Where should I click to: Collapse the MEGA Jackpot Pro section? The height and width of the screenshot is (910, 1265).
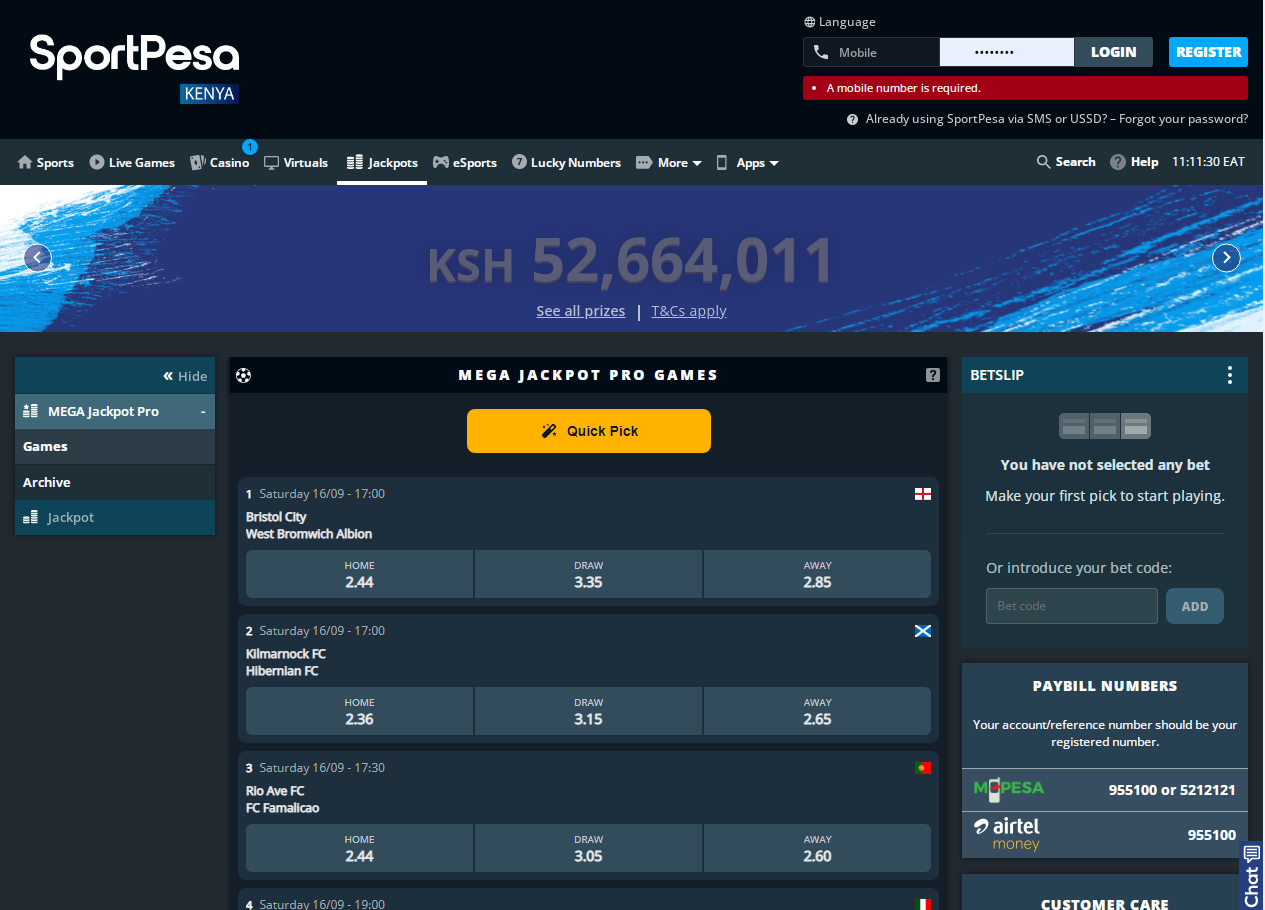(203, 411)
